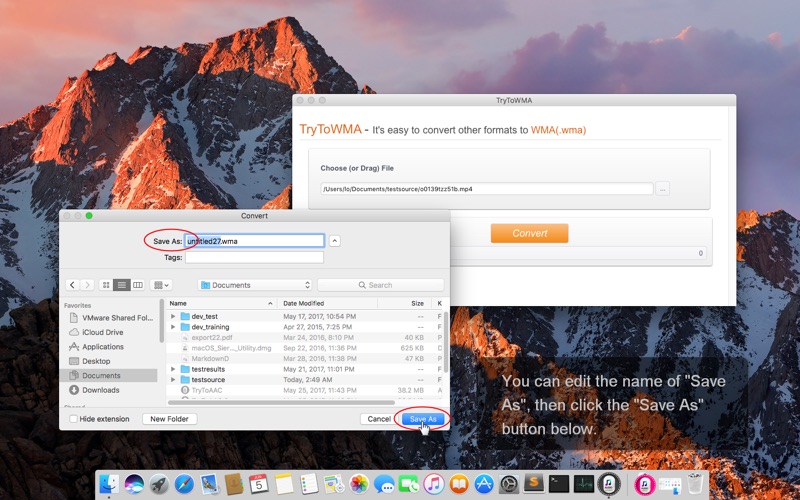800x500 pixels.
Task: Sort files by Date Modified column
Action: (327, 303)
